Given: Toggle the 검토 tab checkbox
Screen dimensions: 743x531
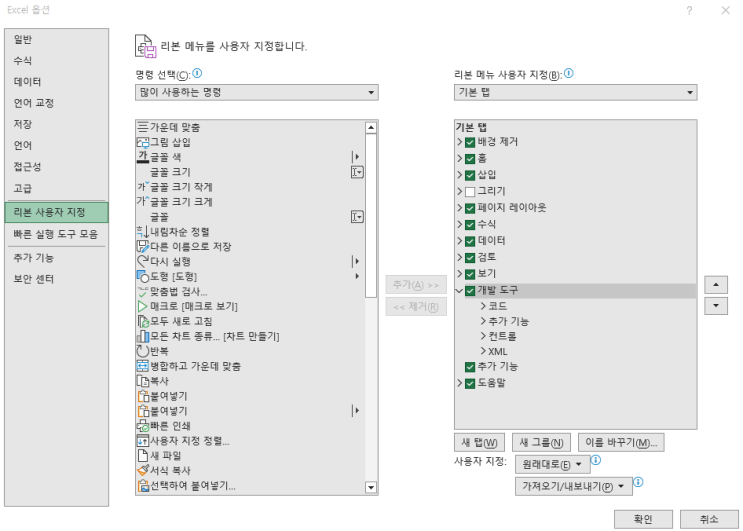Looking at the screenshot, I should tap(470, 258).
